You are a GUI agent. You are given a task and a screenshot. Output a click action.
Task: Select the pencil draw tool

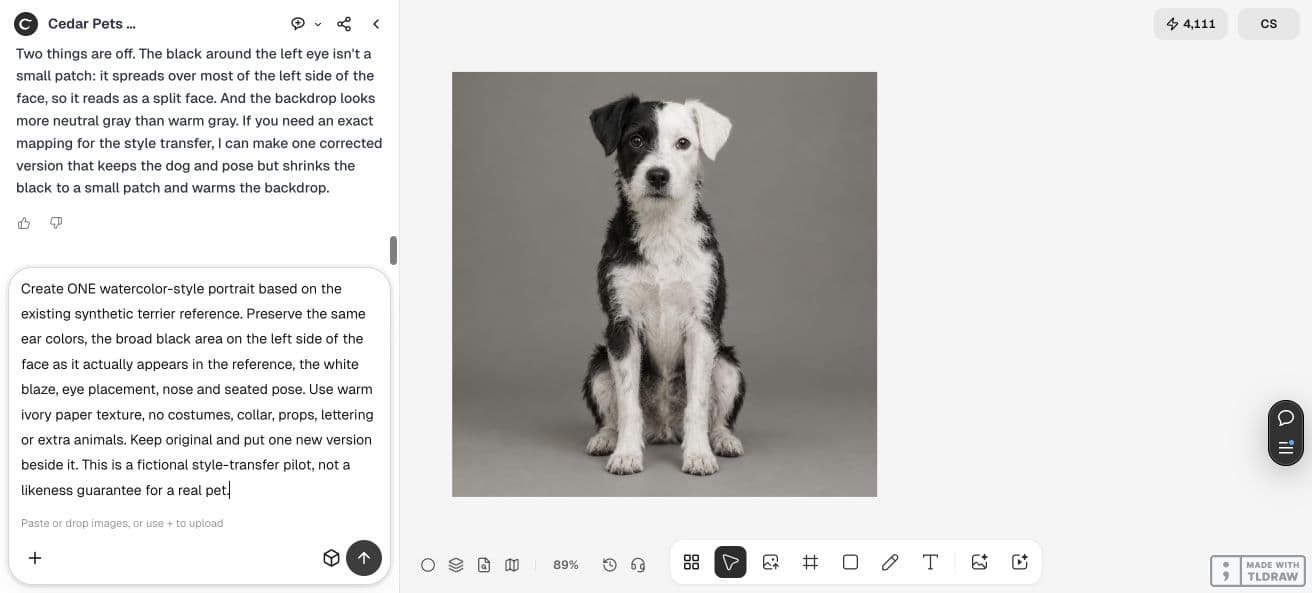click(890, 562)
